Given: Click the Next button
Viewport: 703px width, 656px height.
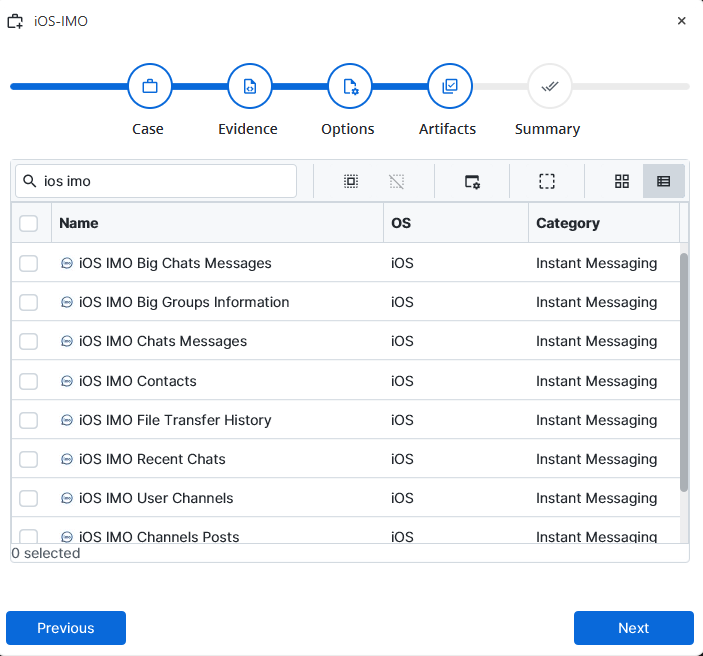Looking at the screenshot, I should tap(634, 628).
